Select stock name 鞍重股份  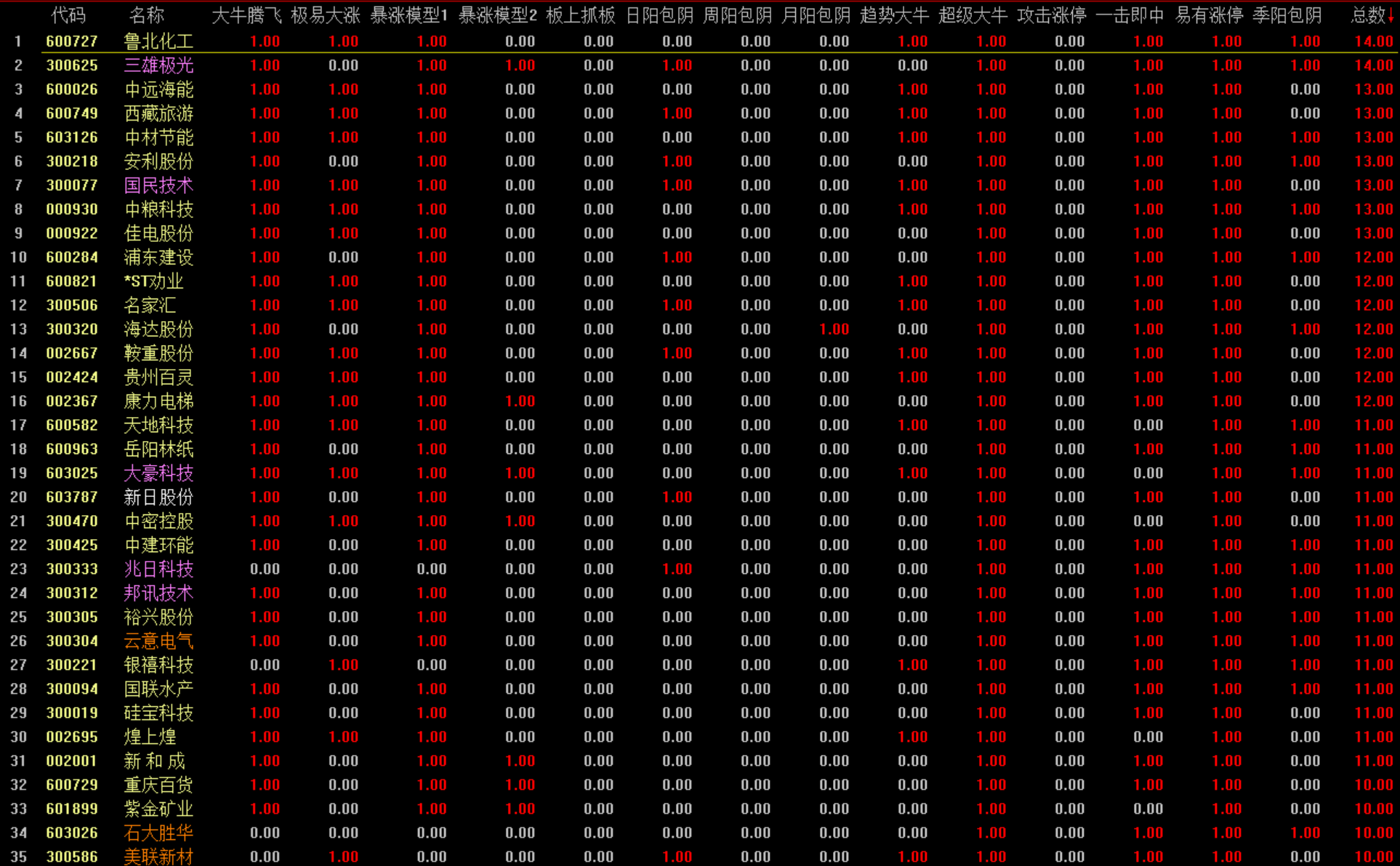pos(158,353)
